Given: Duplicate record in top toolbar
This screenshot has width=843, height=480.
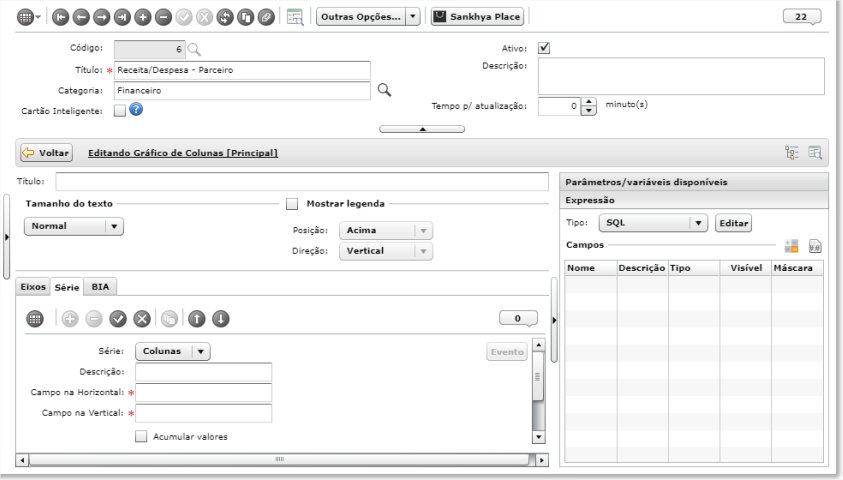Looking at the screenshot, I should (x=245, y=17).
